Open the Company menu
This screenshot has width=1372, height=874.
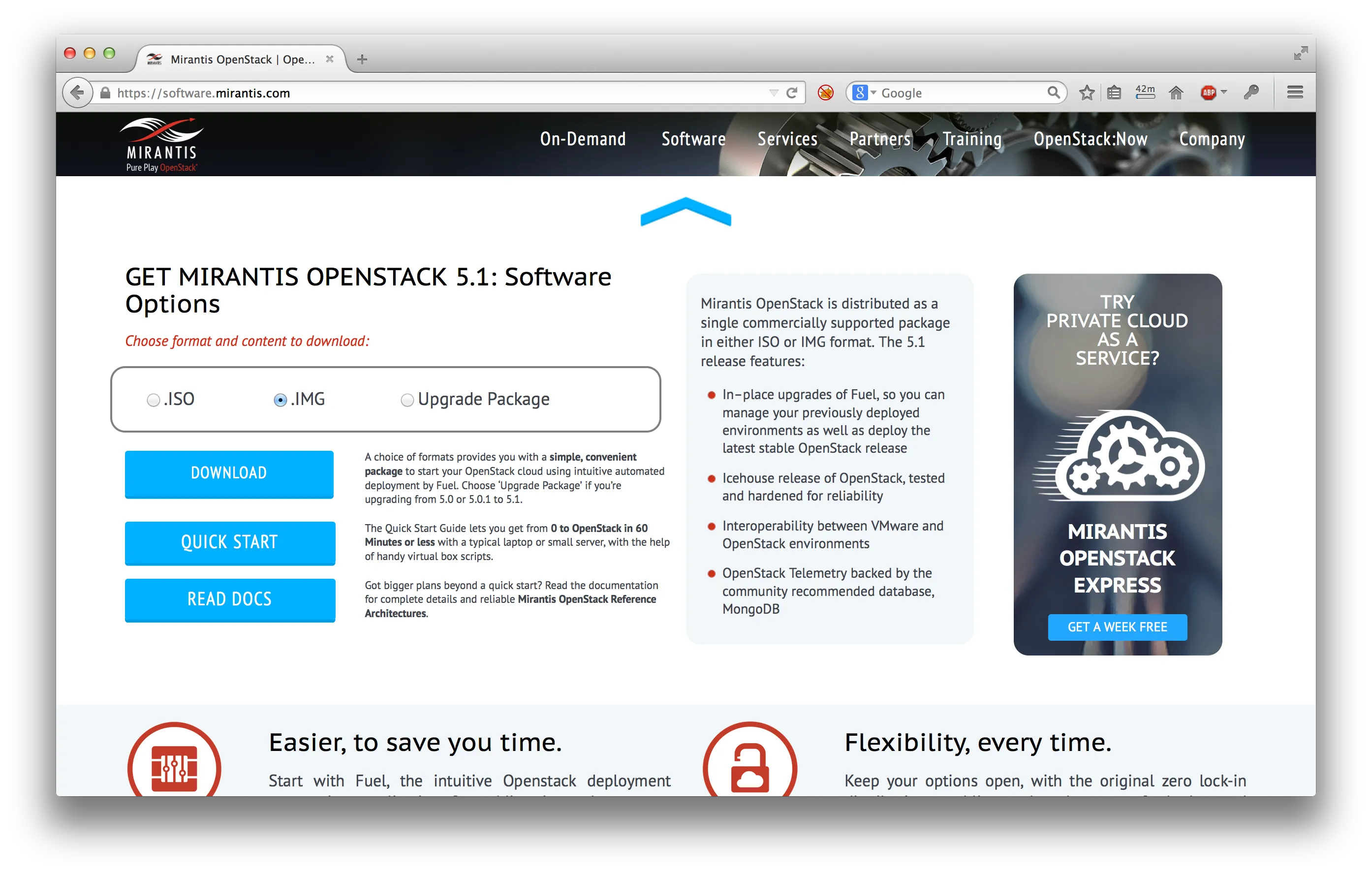click(1211, 139)
